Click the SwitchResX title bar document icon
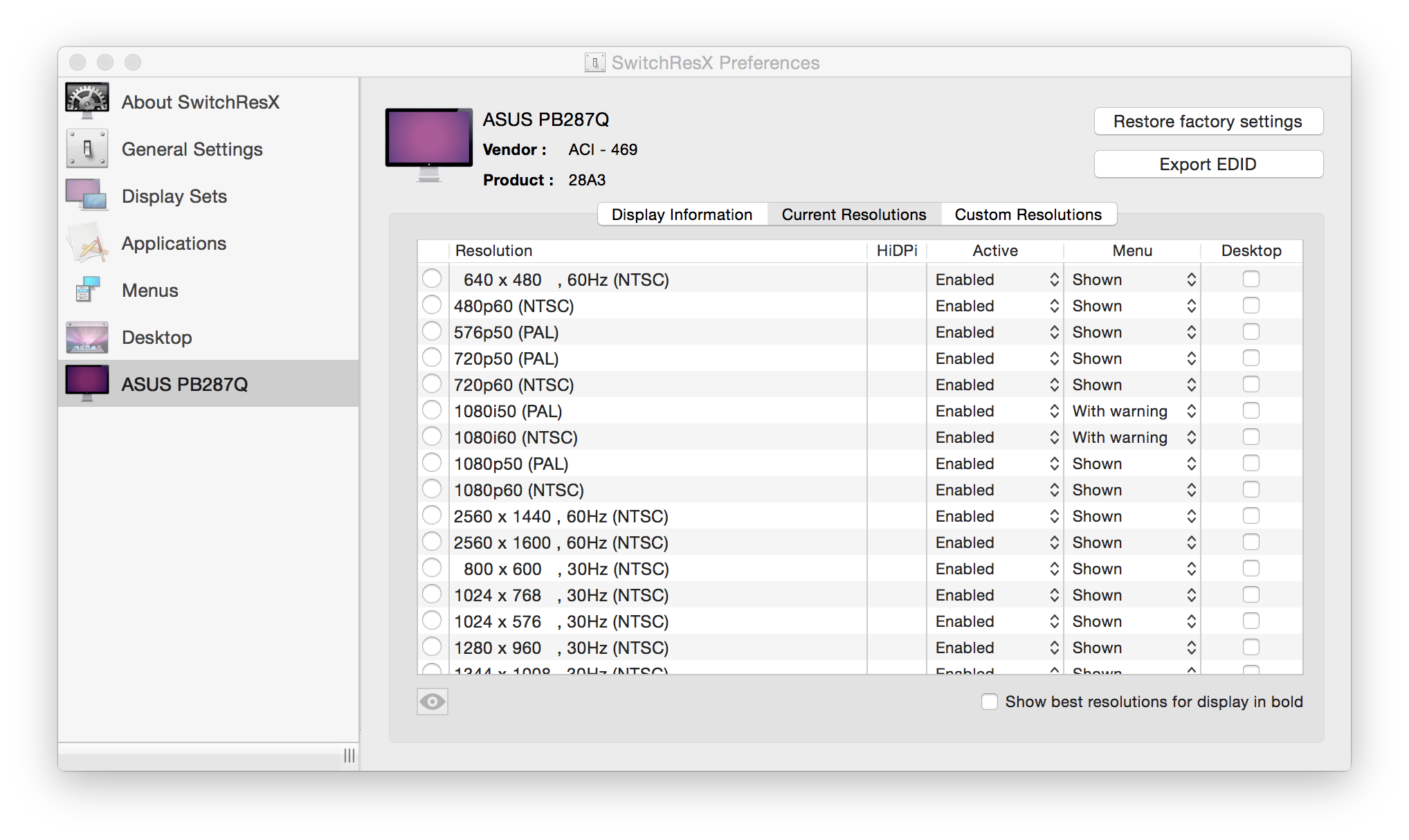 click(594, 62)
